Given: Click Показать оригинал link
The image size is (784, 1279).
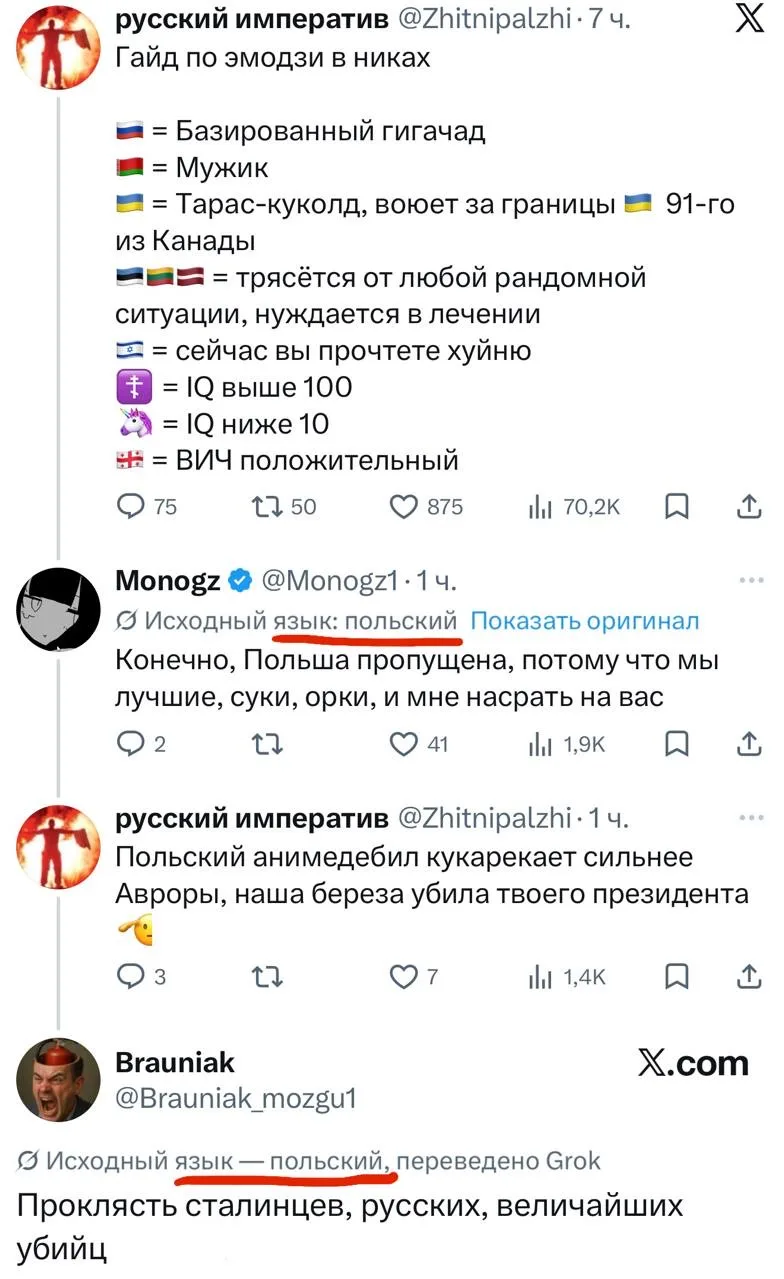Looking at the screenshot, I should point(584,621).
